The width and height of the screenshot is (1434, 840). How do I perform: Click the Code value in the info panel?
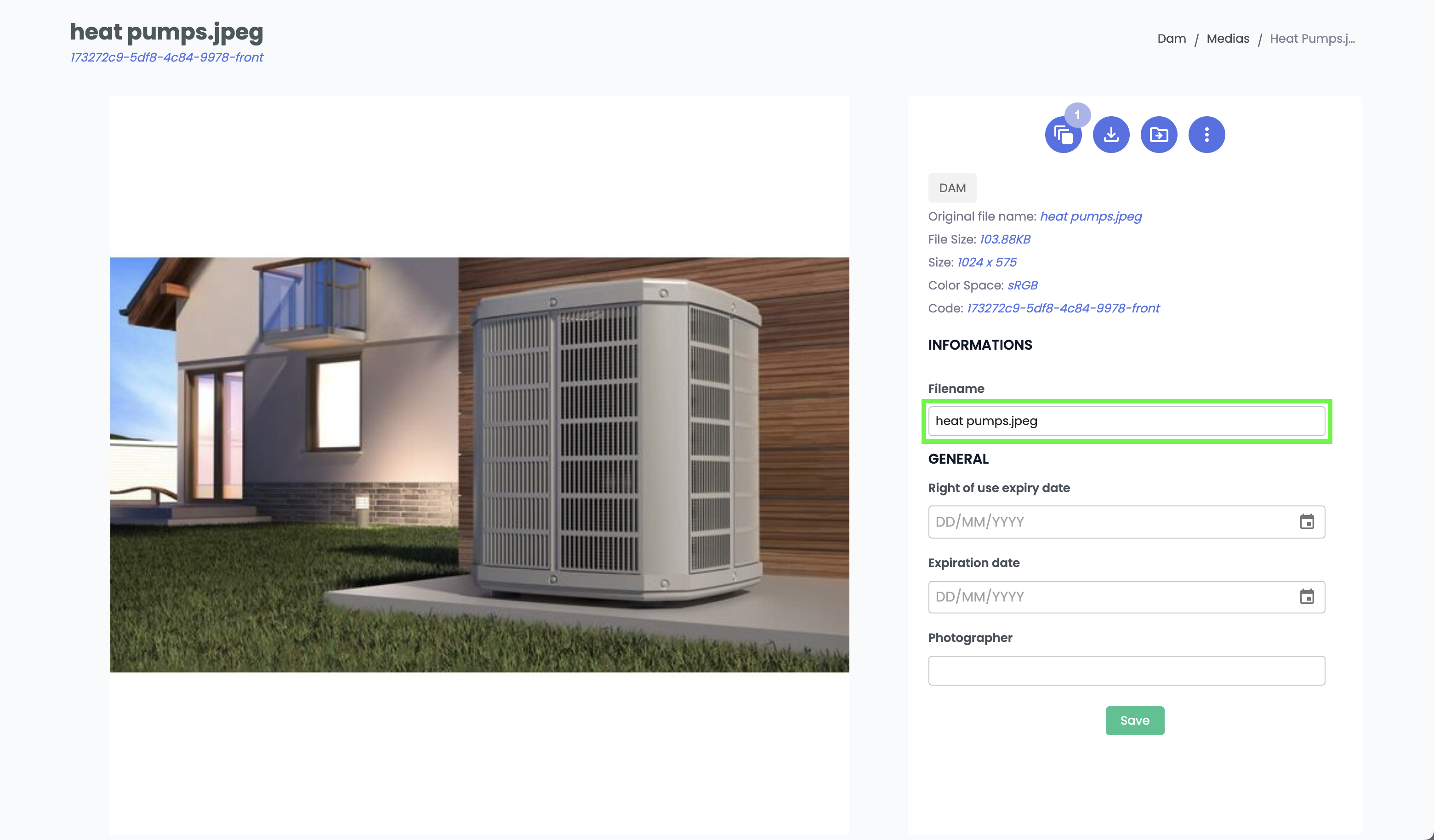click(1063, 308)
